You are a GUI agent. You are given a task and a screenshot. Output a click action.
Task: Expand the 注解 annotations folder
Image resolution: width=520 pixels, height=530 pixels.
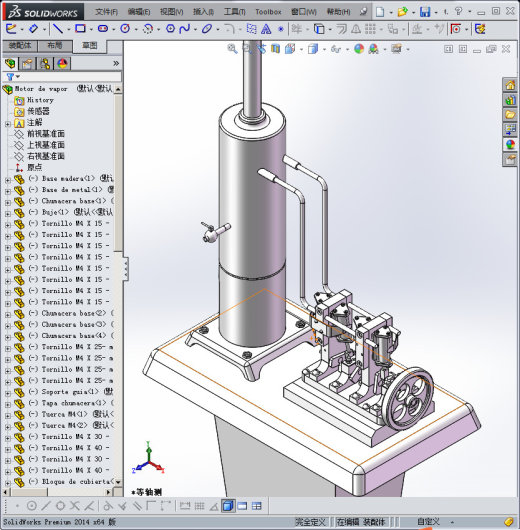(x=8, y=124)
